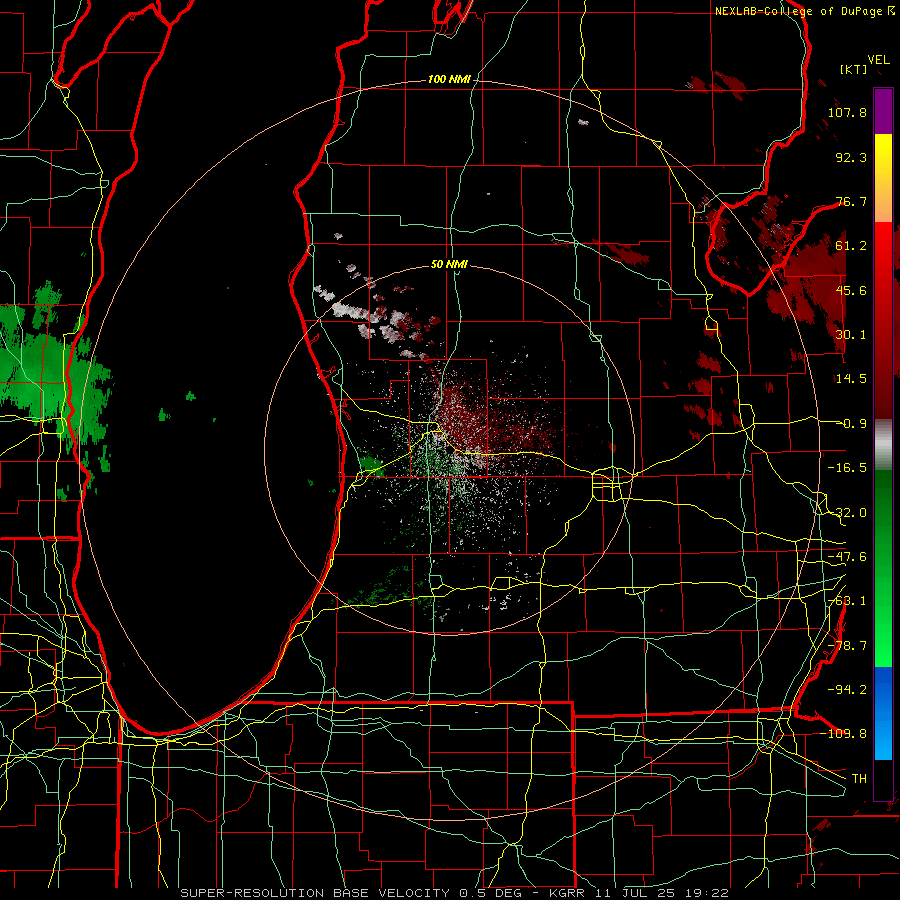Click the 76.7 value on velocity scale
The height and width of the screenshot is (900, 900).
coord(851,201)
